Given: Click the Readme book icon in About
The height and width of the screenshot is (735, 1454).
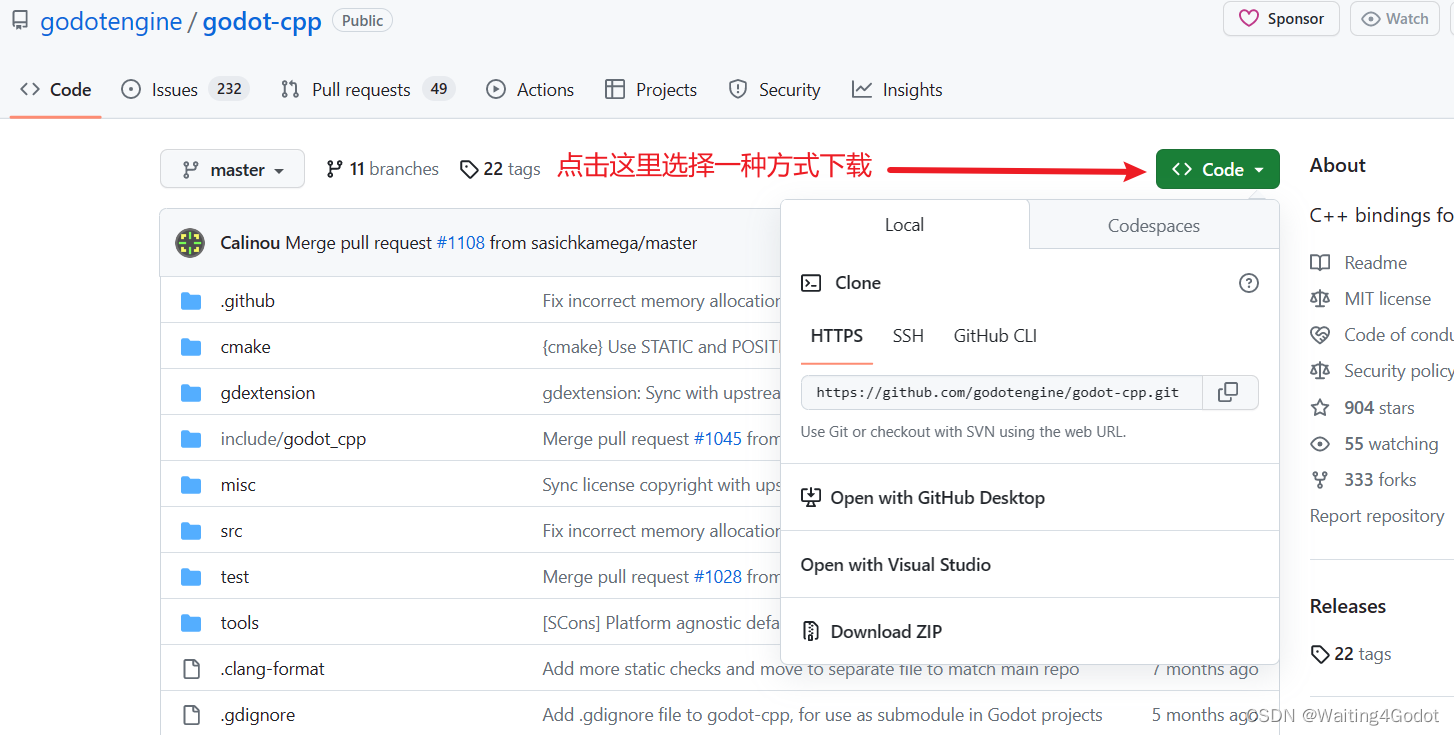Looking at the screenshot, I should [x=1320, y=262].
